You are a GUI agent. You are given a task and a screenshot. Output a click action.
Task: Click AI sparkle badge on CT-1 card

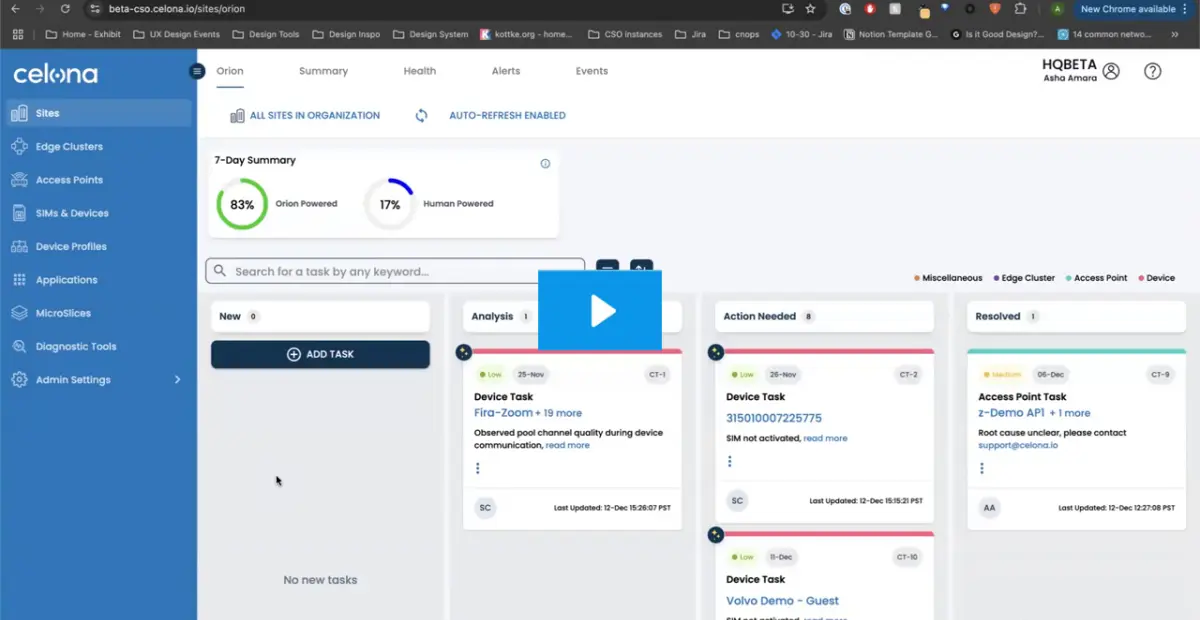click(x=463, y=352)
